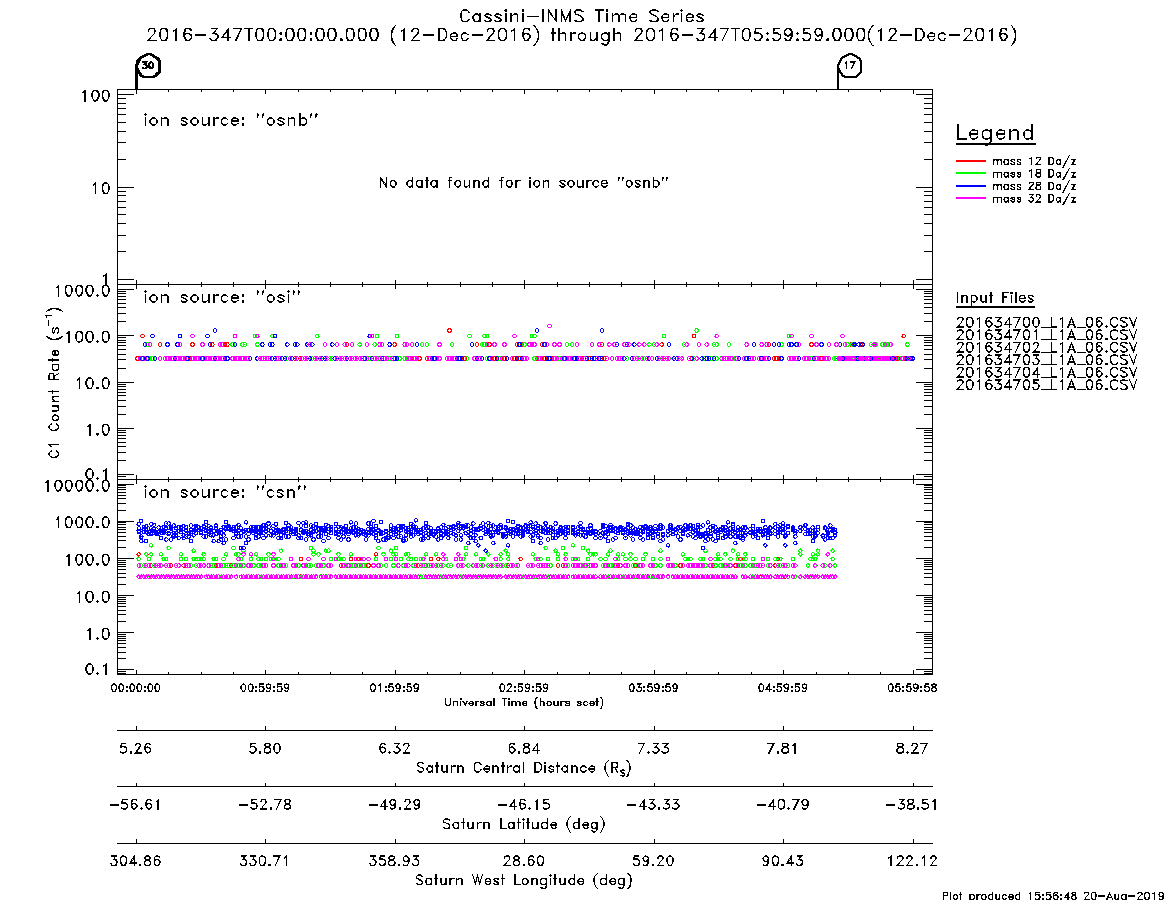
Task: Click the distance value 6.84
Action: pos(524,748)
